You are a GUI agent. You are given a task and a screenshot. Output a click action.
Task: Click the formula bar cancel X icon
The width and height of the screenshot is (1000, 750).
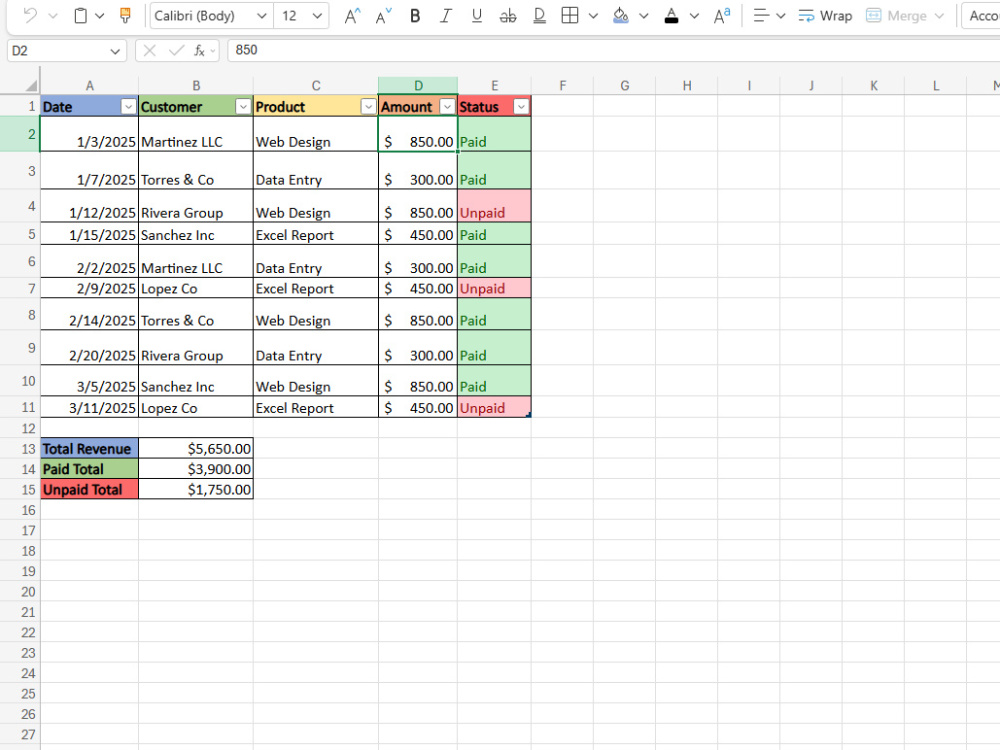(x=149, y=50)
